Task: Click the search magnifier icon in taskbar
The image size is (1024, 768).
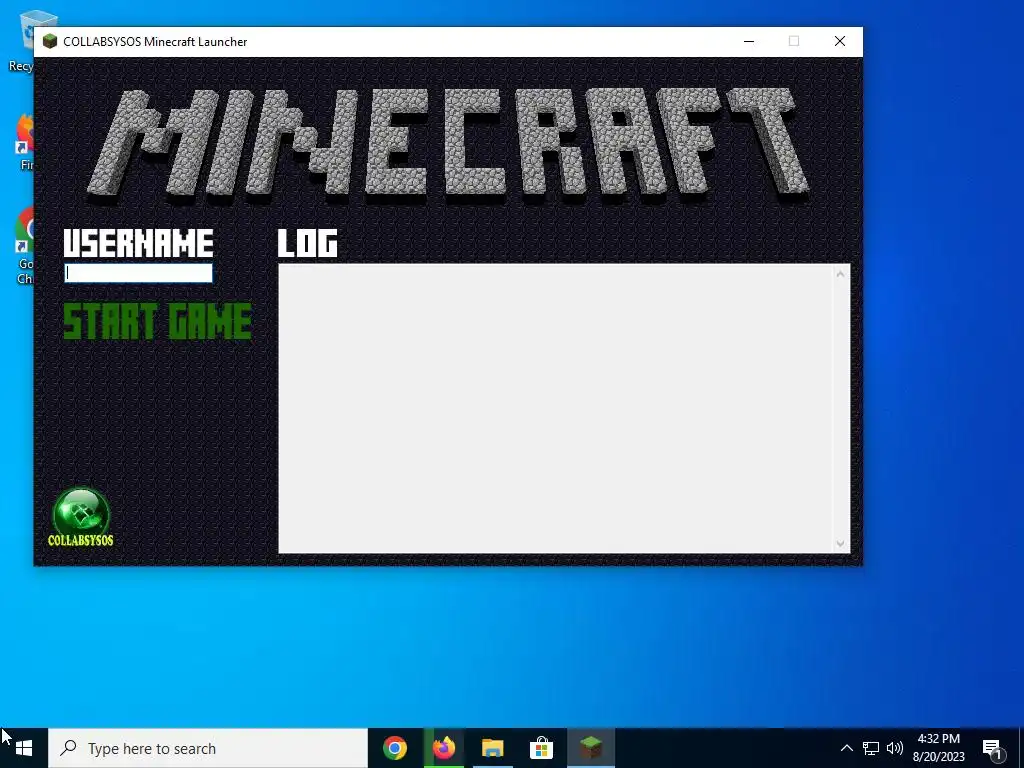Action: click(x=68, y=748)
